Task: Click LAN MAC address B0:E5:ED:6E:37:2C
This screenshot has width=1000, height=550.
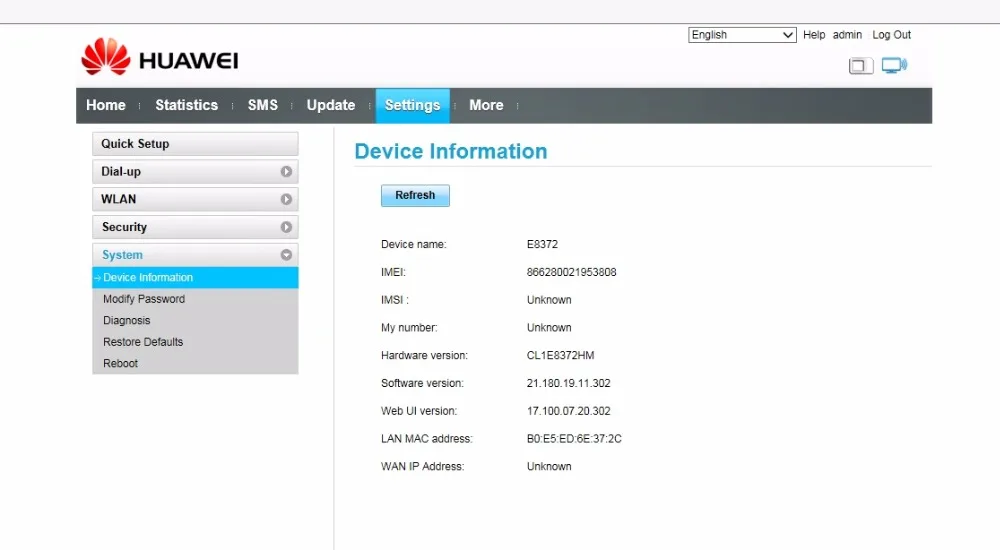Action: coord(574,439)
